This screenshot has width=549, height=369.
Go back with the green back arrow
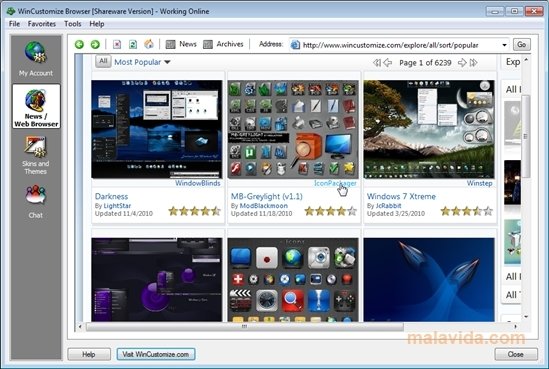79,44
